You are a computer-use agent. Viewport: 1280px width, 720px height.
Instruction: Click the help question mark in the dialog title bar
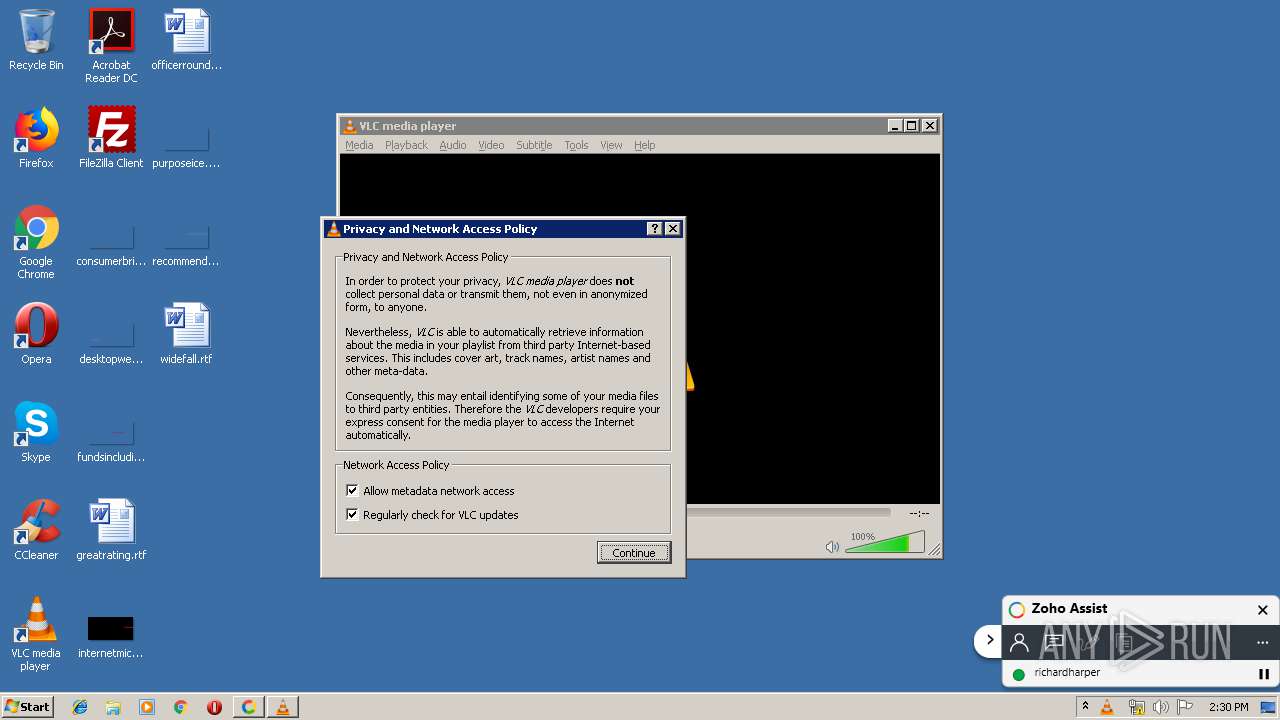click(654, 229)
